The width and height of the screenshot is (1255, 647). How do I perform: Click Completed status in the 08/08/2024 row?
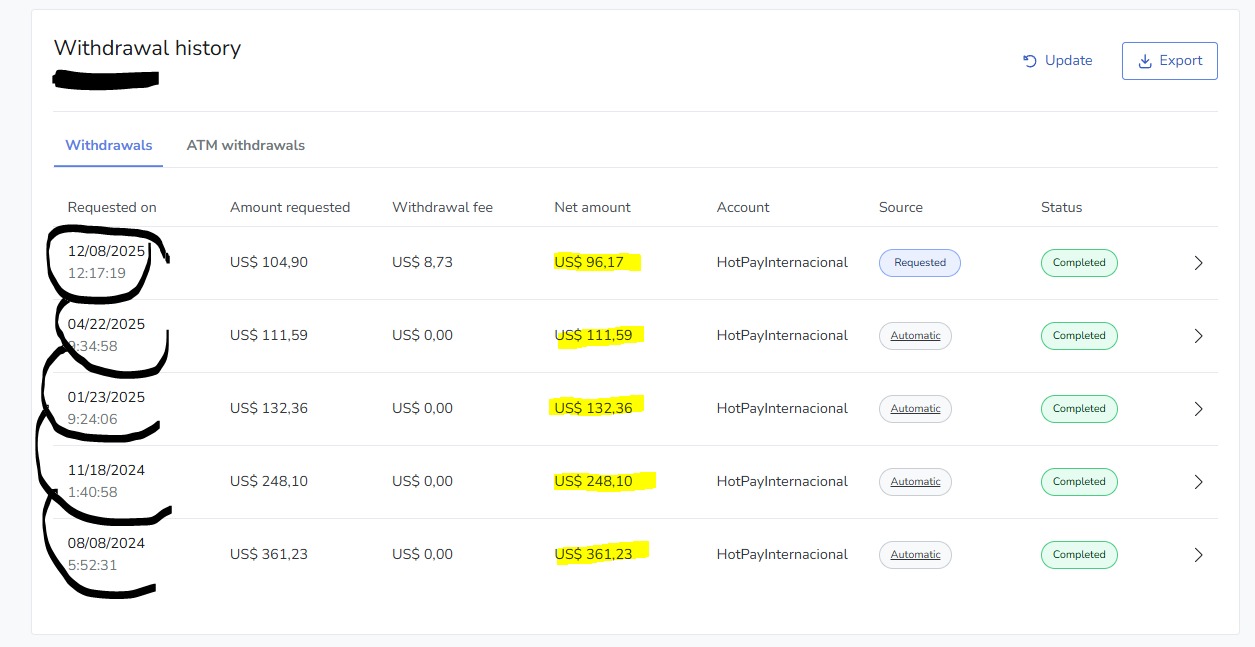(1079, 555)
